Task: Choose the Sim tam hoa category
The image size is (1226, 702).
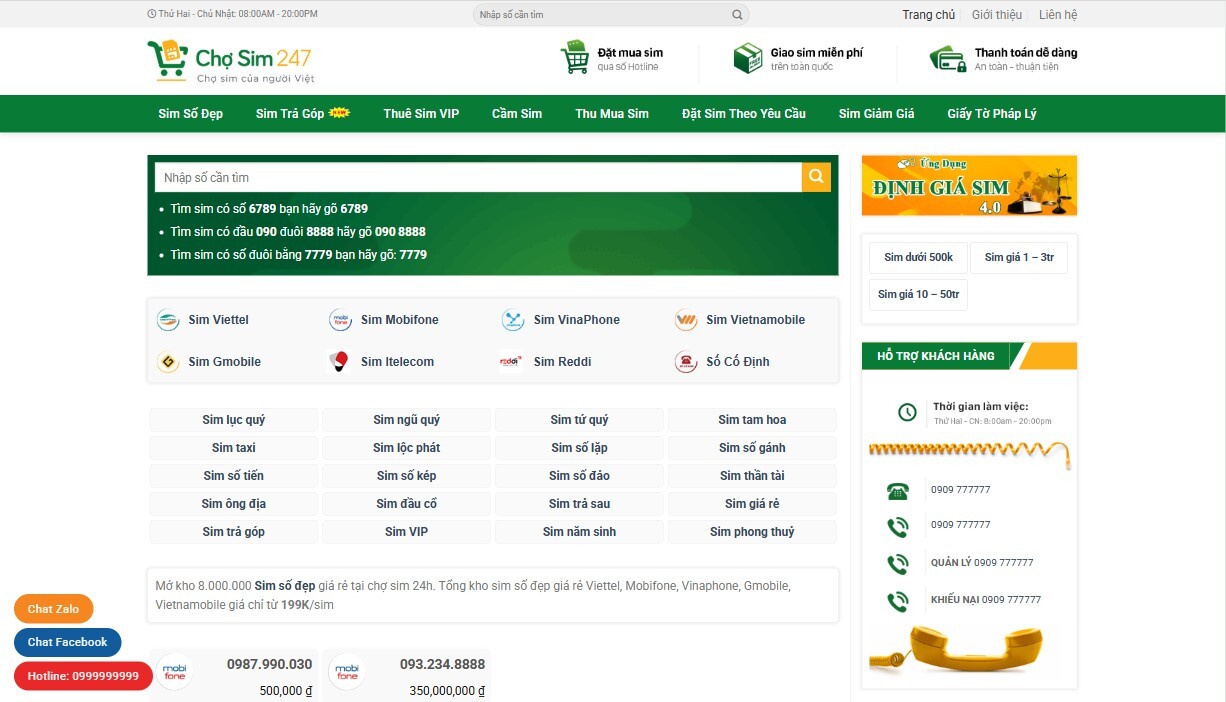Action: (x=752, y=420)
